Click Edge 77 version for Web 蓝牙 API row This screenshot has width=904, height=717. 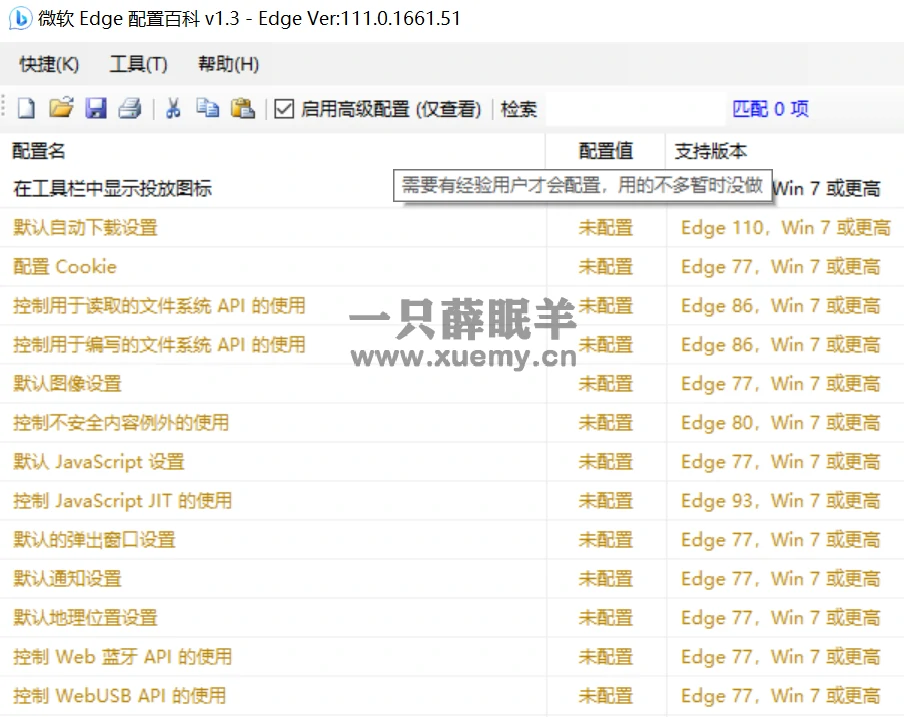pos(781,657)
